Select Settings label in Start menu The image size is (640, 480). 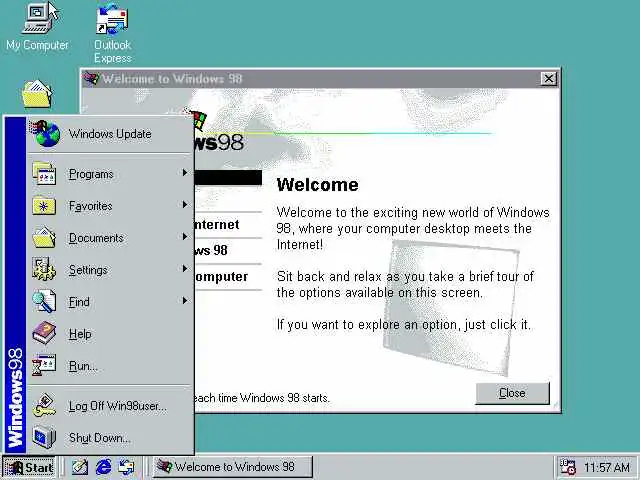(88, 270)
